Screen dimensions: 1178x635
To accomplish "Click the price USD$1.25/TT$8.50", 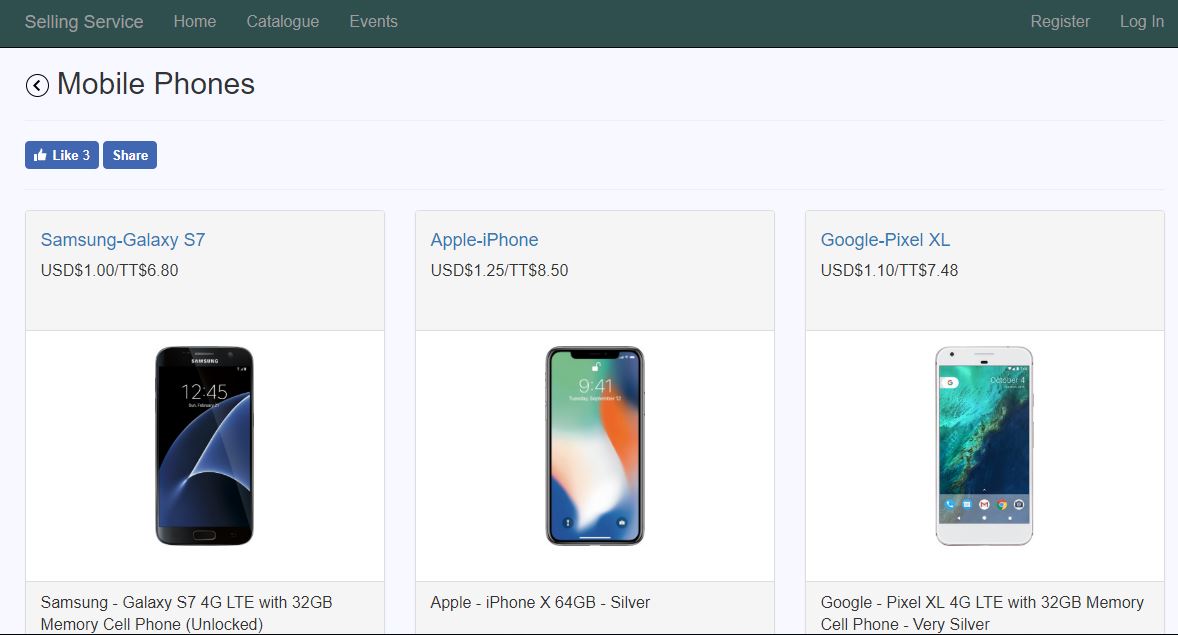I will tap(500, 271).
